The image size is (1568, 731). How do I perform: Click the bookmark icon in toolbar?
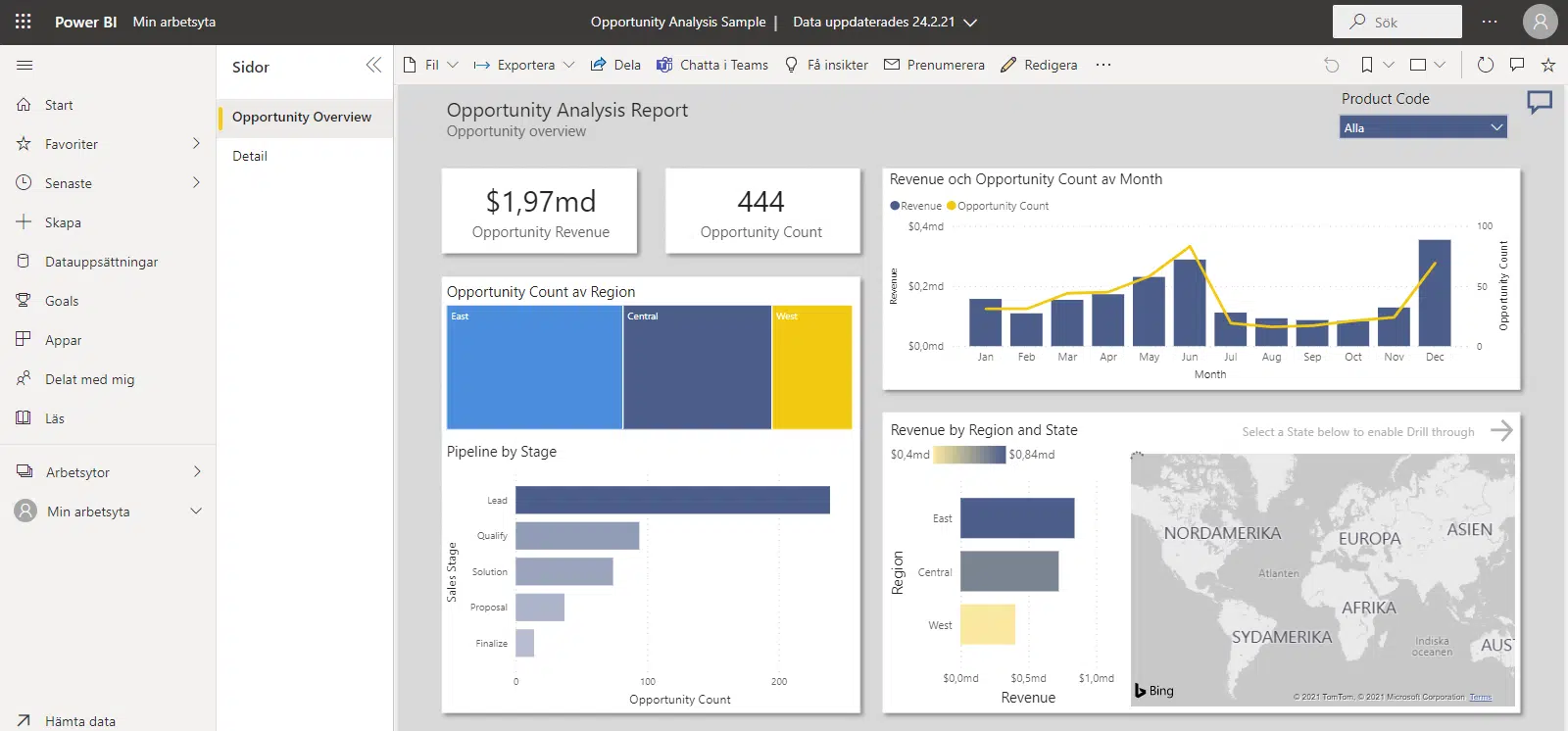[x=1366, y=65]
